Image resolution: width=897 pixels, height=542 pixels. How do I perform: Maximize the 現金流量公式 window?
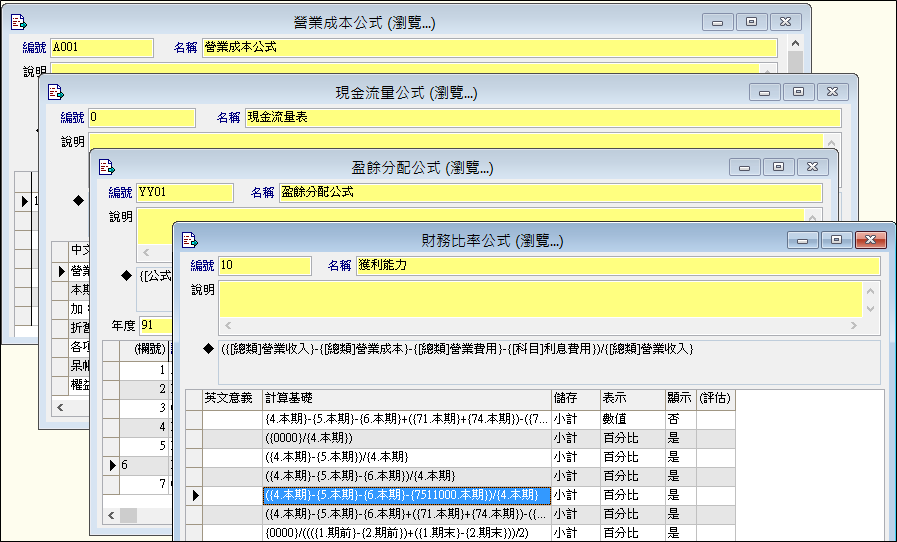[x=797, y=92]
